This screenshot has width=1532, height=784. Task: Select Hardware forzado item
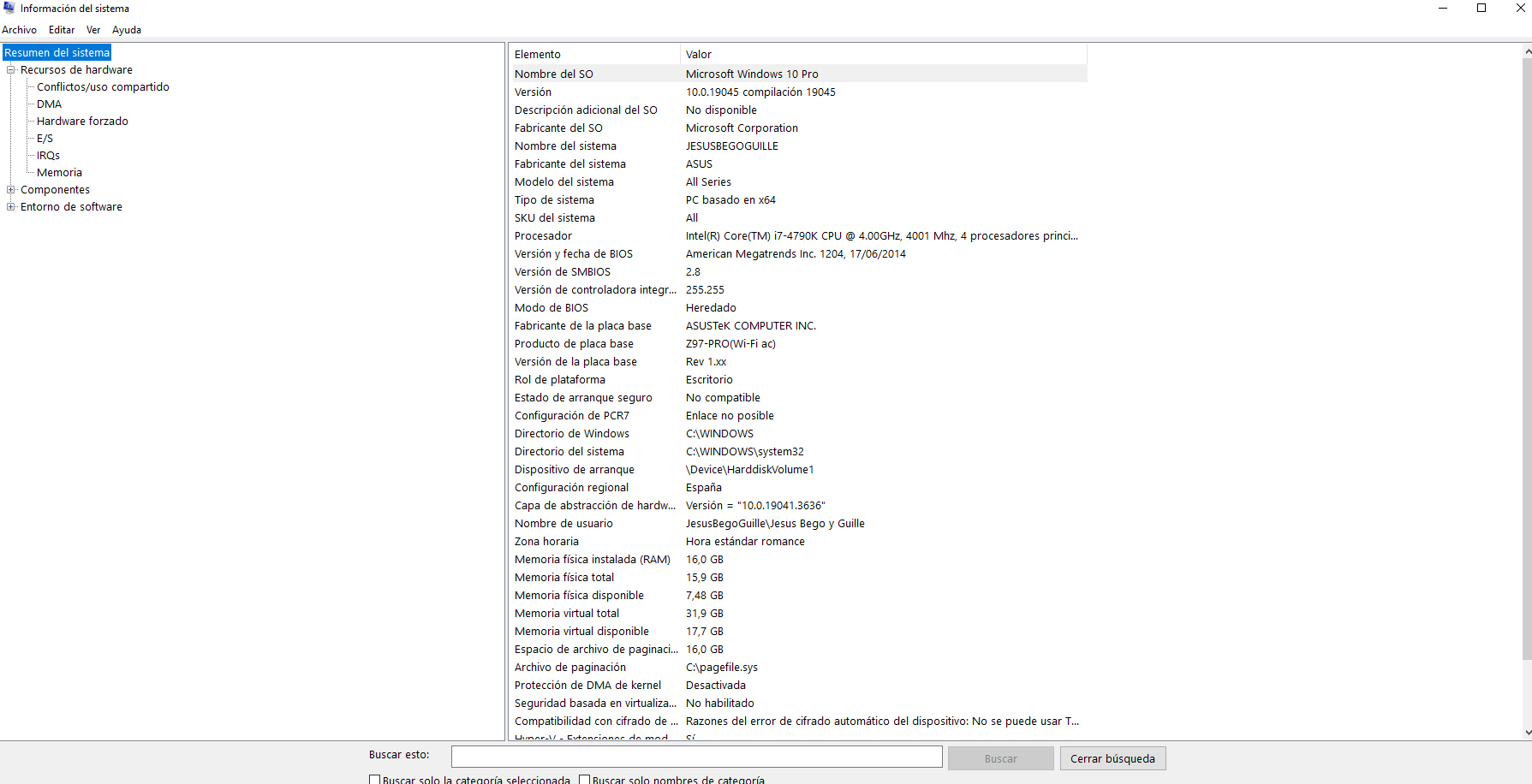pyautogui.click(x=82, y=122)
